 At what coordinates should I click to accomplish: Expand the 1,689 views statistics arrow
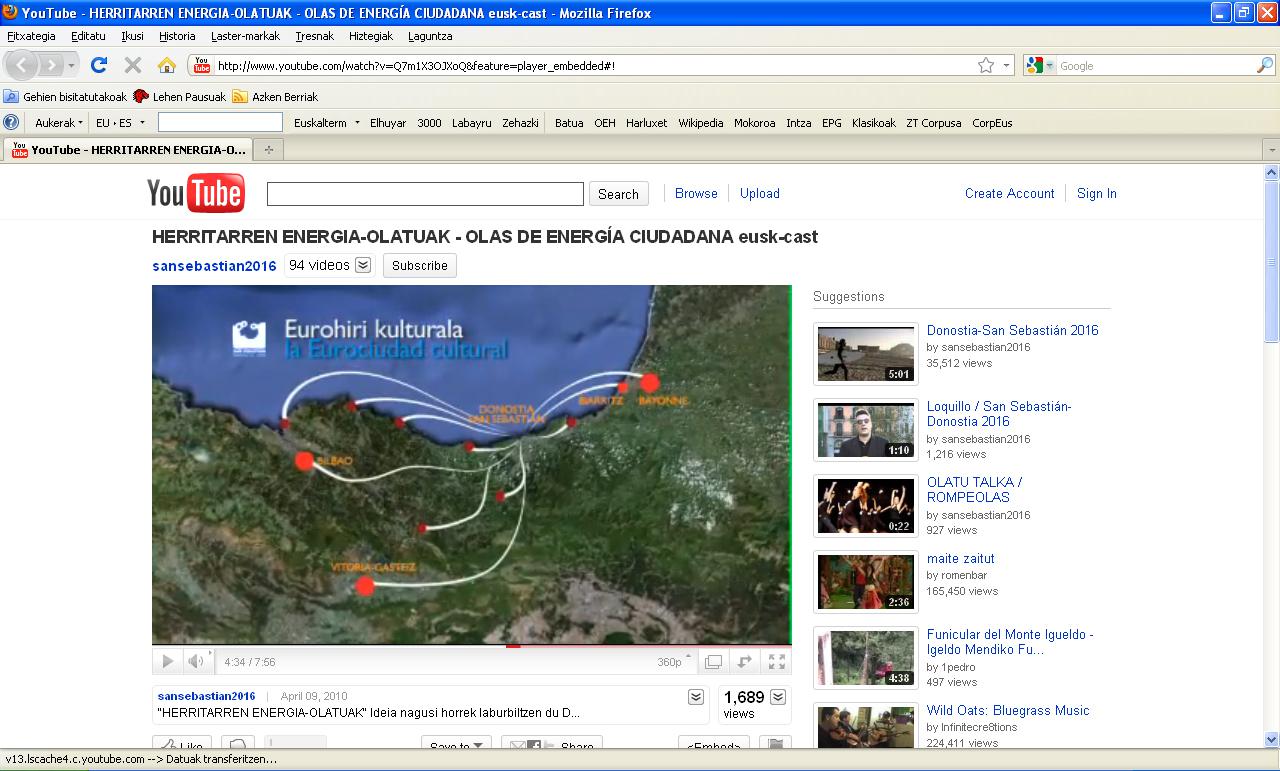(x=778, y=697)
